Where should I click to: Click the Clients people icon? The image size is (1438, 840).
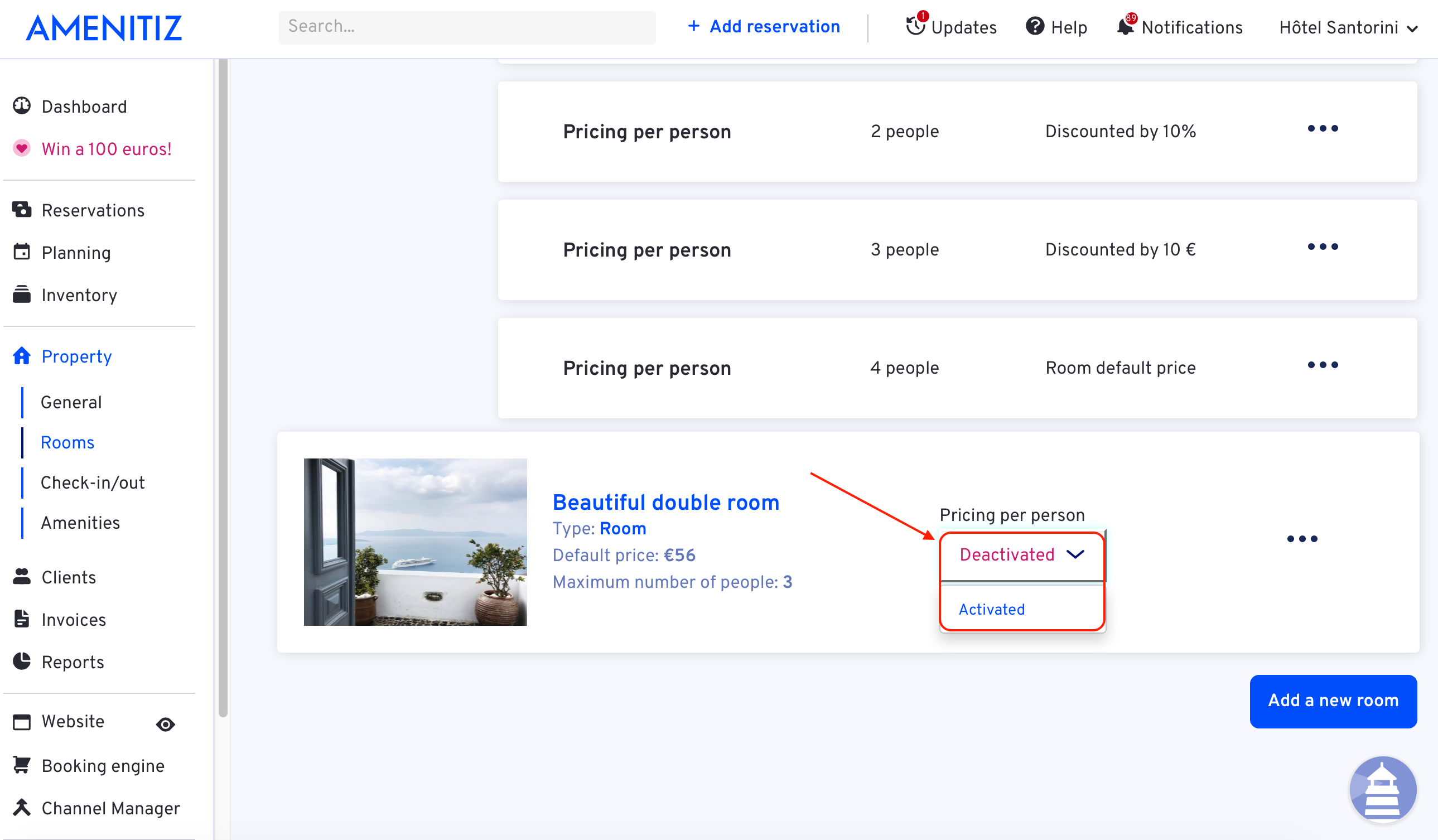tap(22, 577)
